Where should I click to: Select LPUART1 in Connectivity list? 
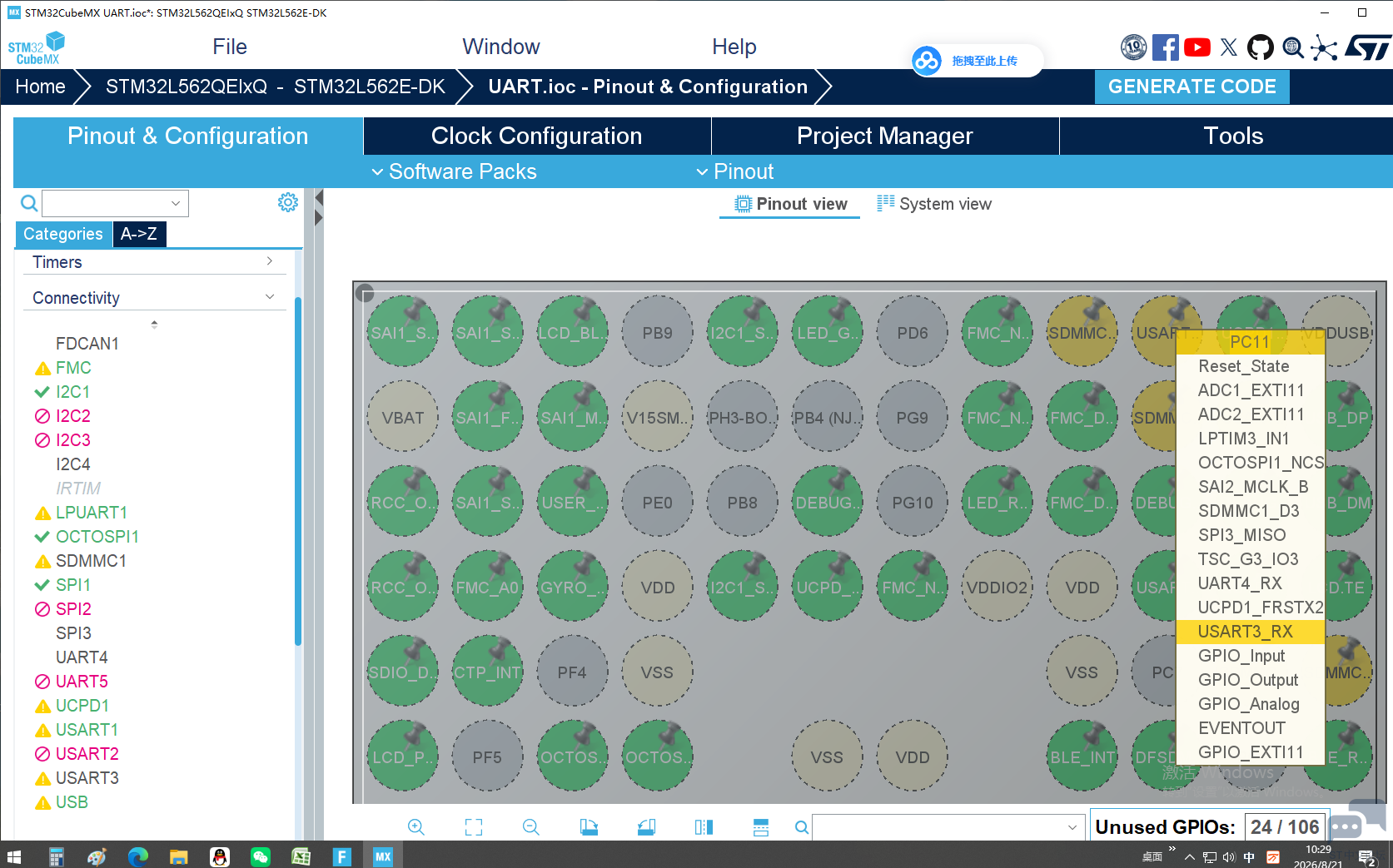point(91,513)
